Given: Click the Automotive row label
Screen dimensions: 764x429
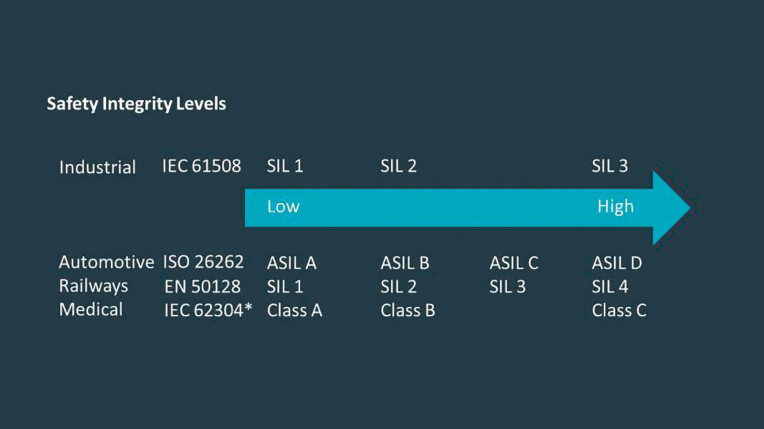Looking at the screenshot, I should (106, 262).
